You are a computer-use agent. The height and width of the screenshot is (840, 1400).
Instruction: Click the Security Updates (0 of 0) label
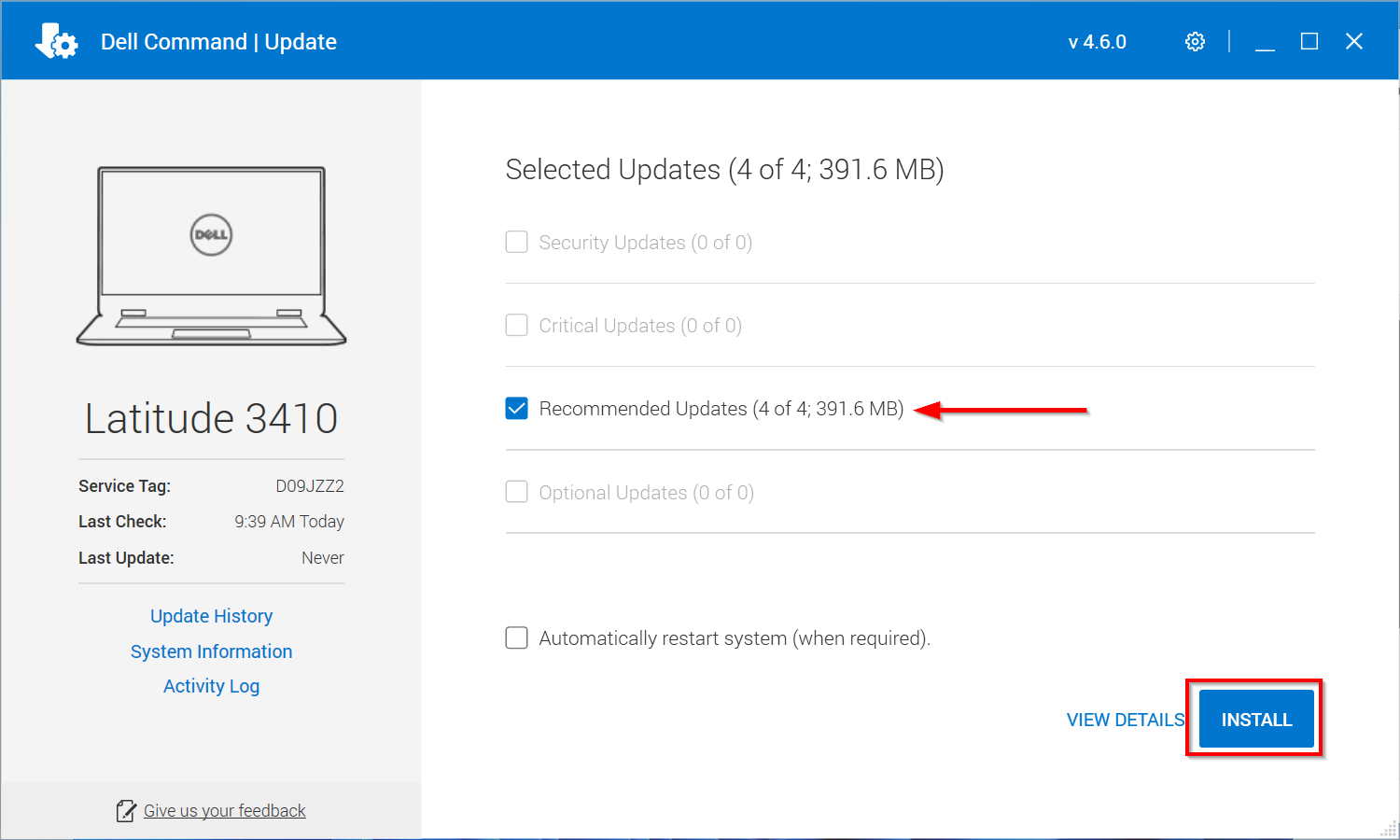(646, 243)
